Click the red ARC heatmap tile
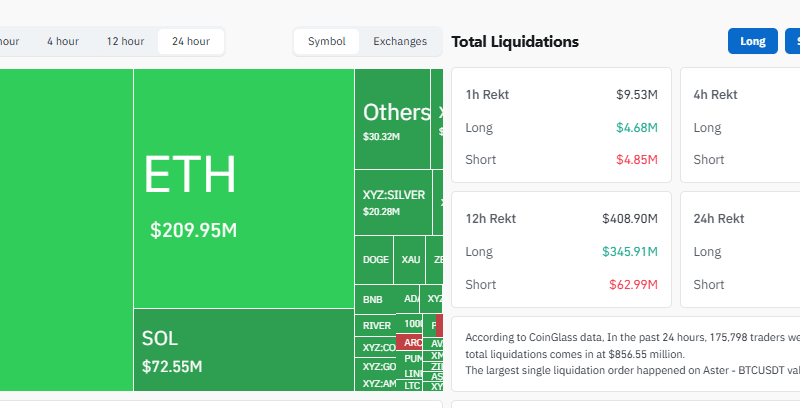Viewport: 800px width, 408px height. (411, 342)
